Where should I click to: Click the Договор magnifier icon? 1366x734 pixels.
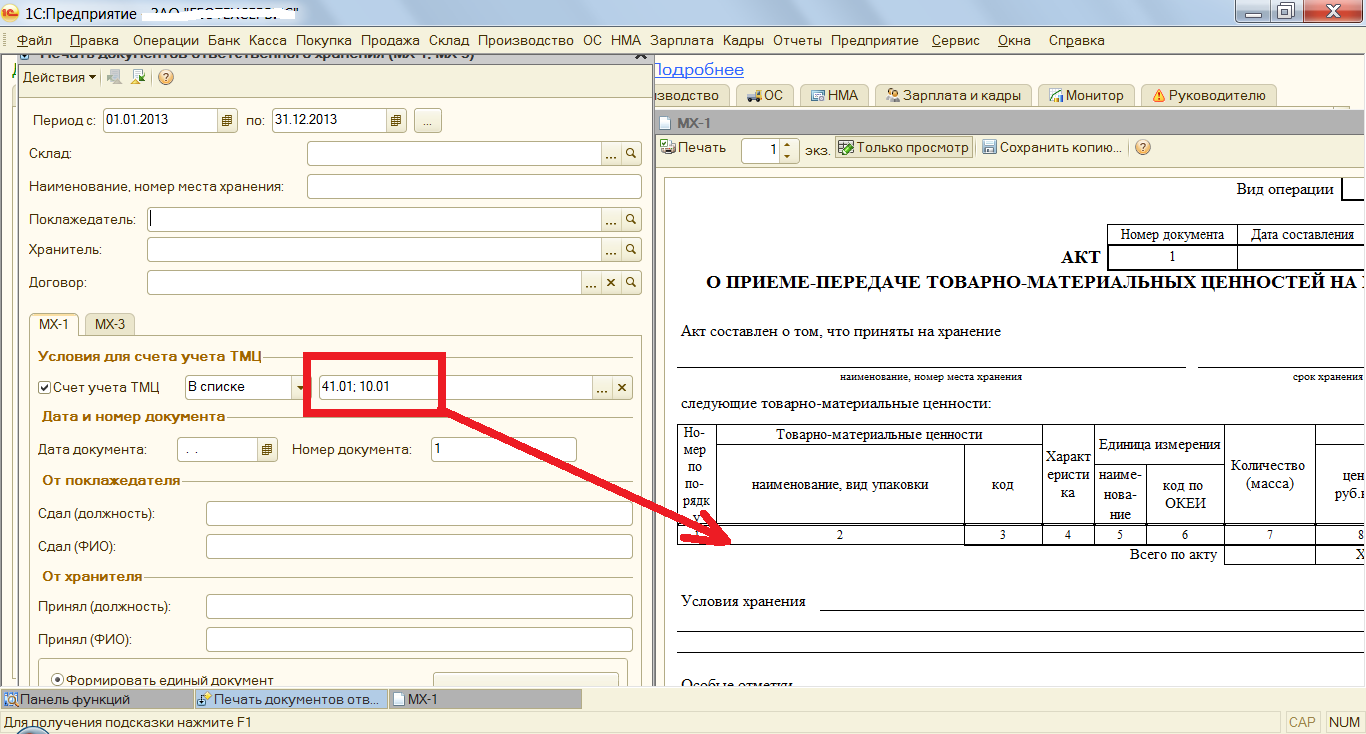pos(631,283)
